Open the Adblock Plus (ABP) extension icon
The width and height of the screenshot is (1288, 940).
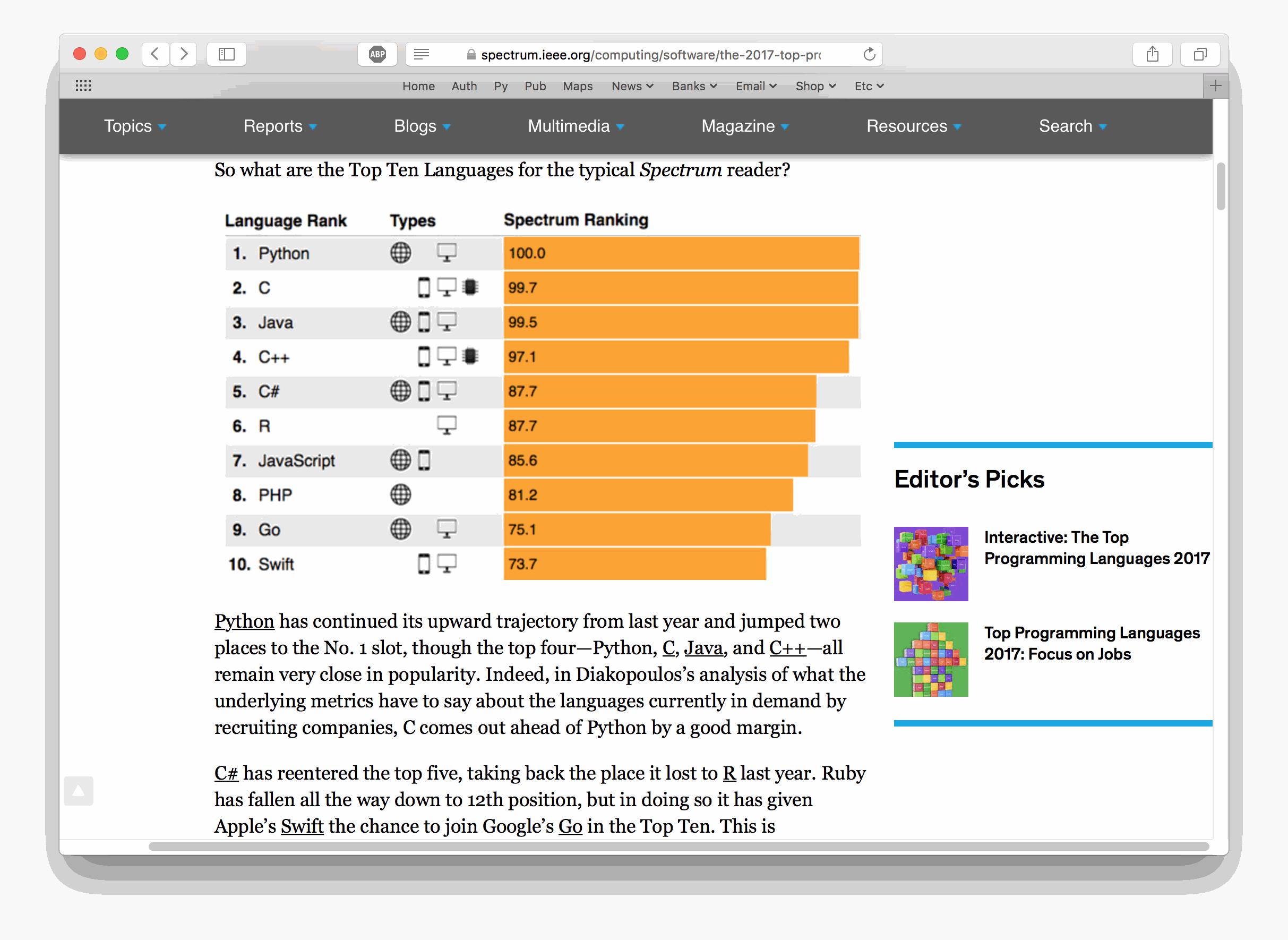377,54
